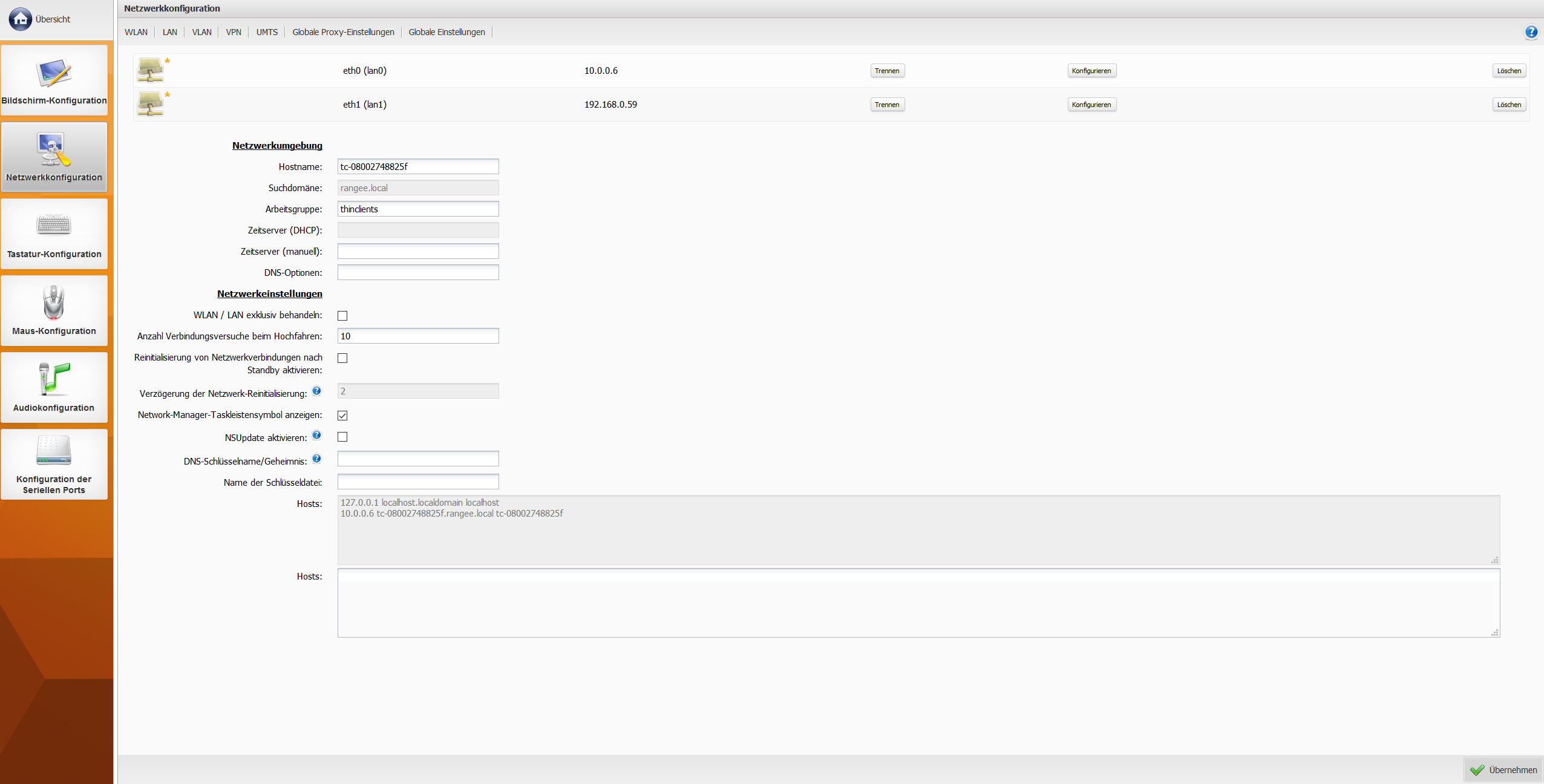This screenshot has height=784, width=1544.
Task: Click the 10.0.0.6 IP address text
Action: tap(601, 71)
